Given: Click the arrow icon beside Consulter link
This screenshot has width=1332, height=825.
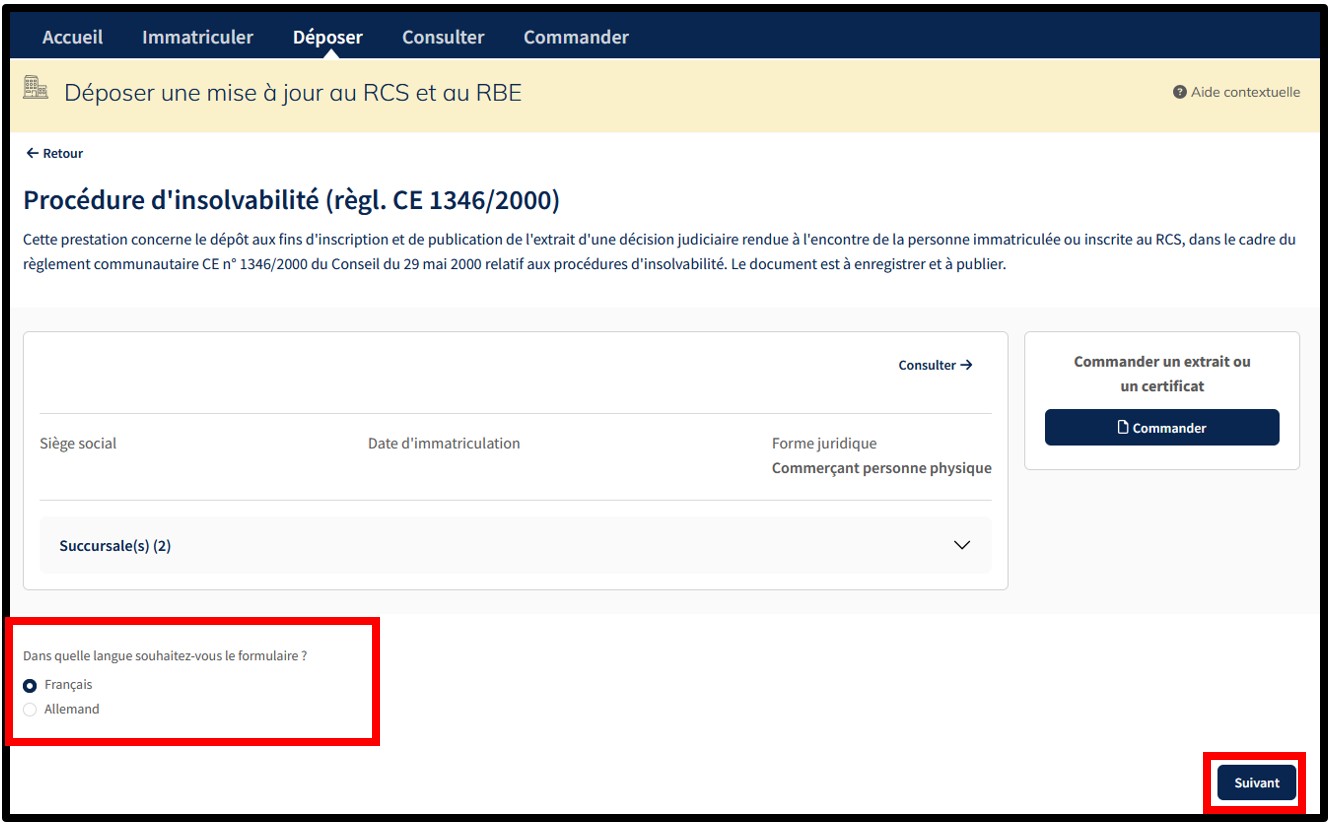Looking at the screenshot, I should point(966,365).
